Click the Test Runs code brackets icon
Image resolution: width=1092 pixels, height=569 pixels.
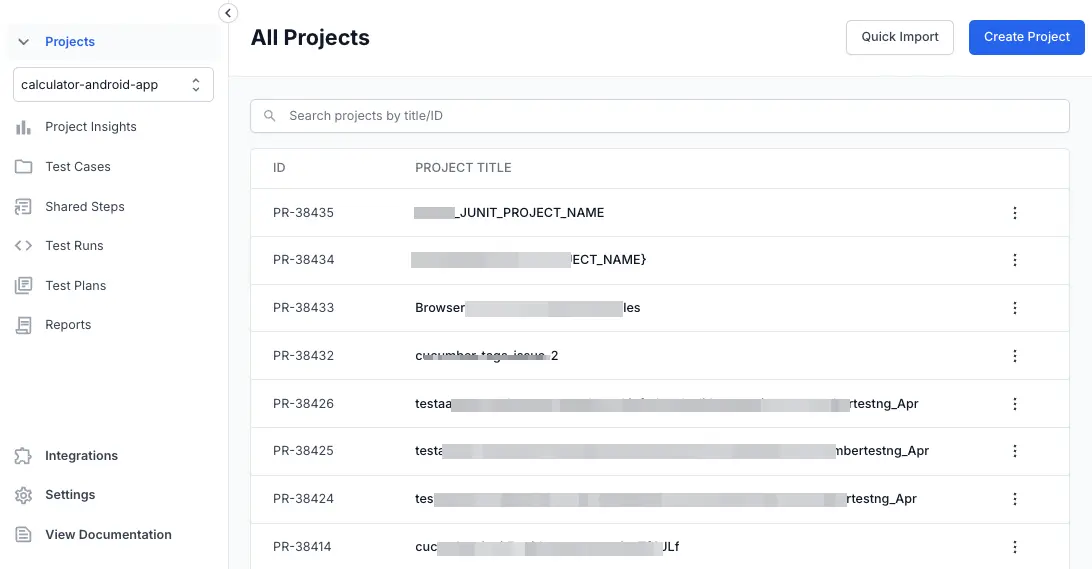pos(23,246)
